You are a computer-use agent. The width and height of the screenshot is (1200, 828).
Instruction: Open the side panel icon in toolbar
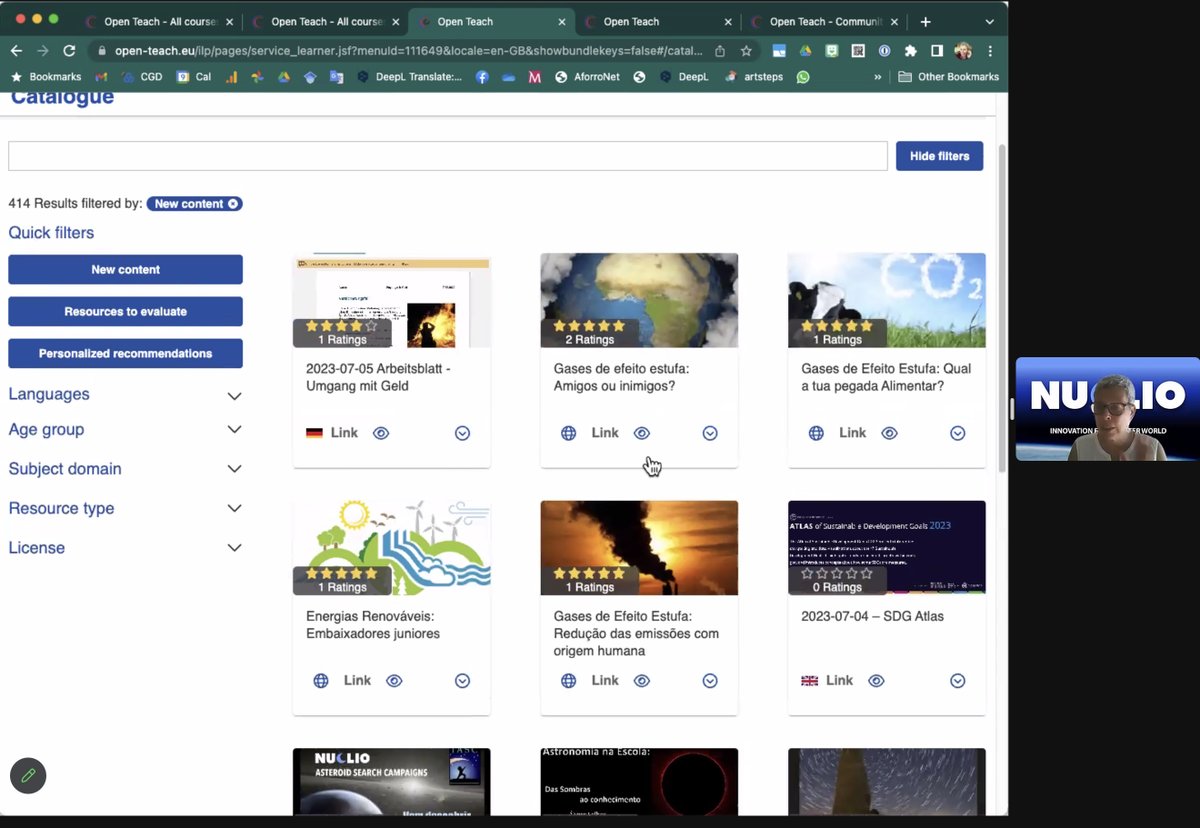[x=936, y=51]
